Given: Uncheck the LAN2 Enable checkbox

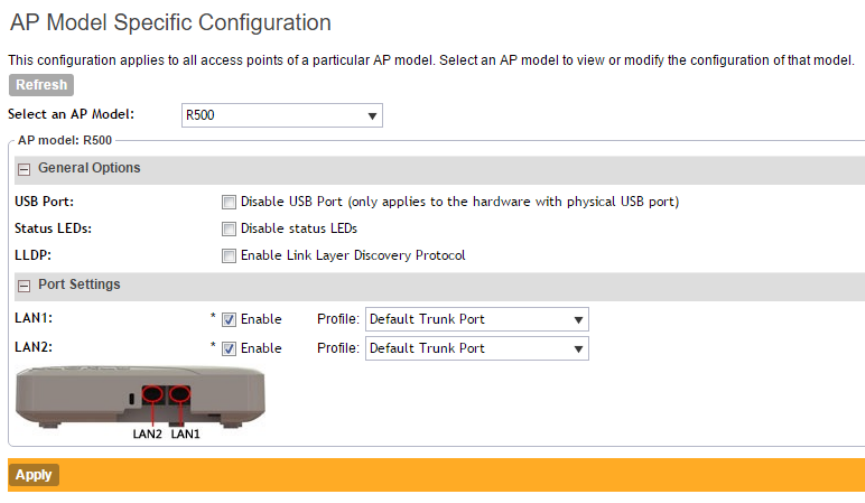Looking at the screenshot, I should [x=229, y=348].
